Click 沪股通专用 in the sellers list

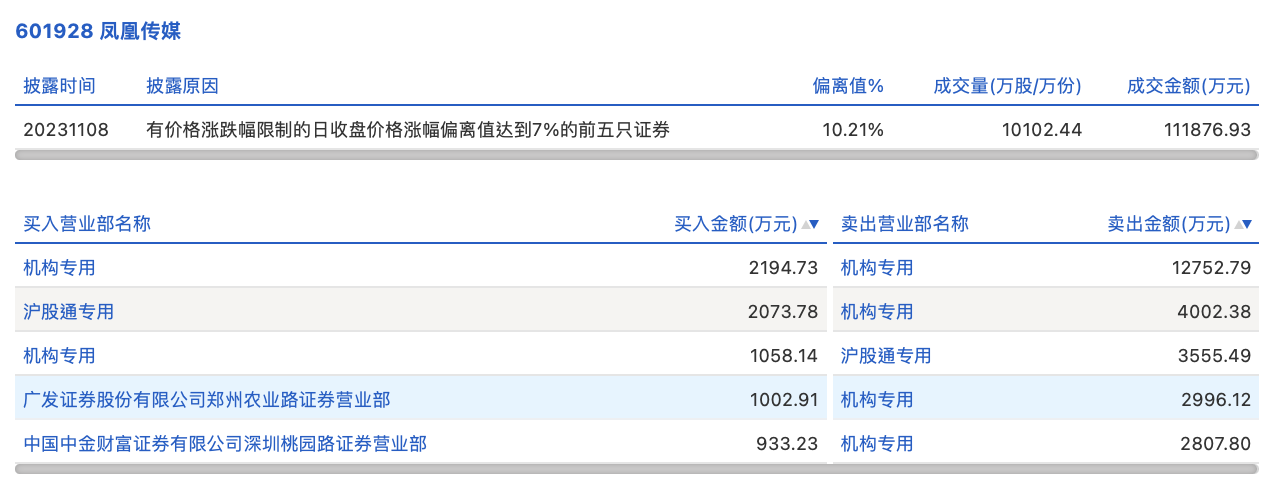click(886, 356)
